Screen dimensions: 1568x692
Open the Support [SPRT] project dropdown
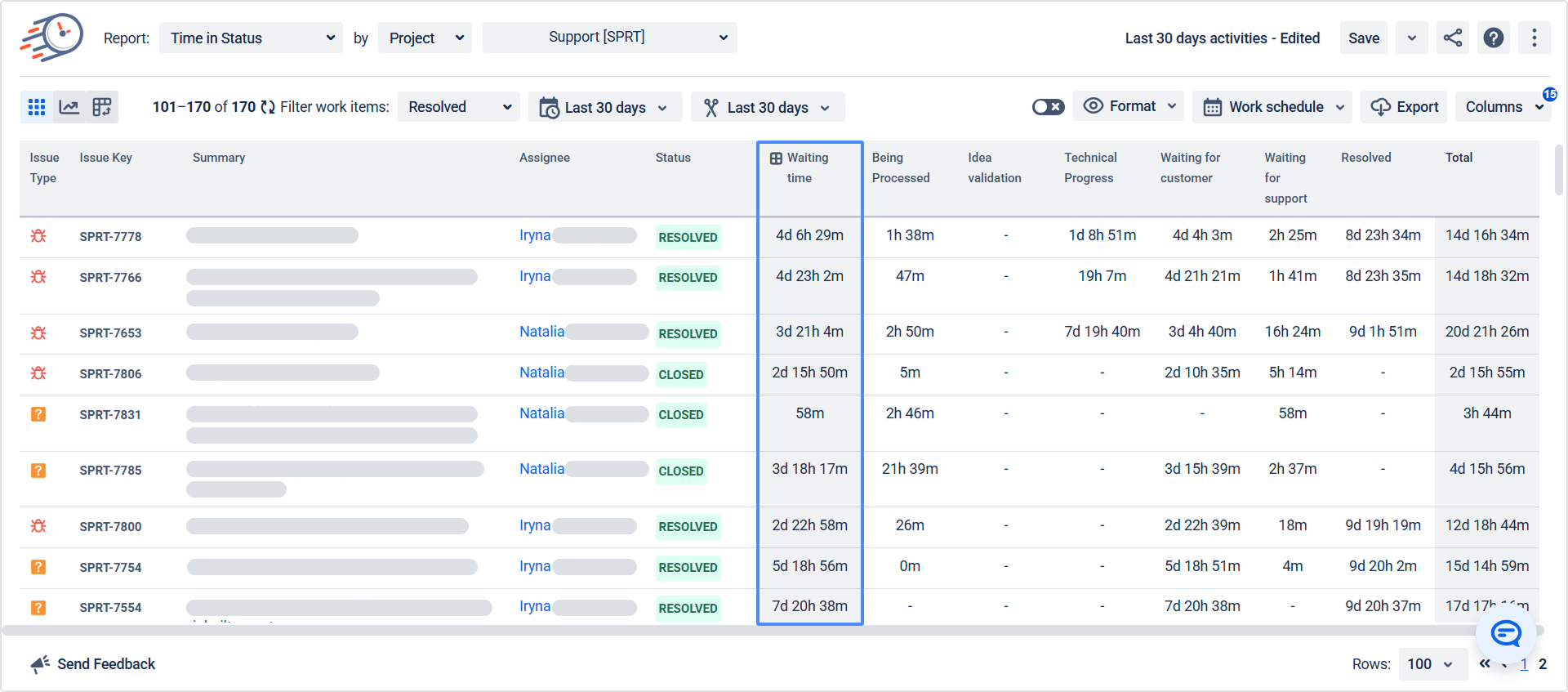coord(609,38)
